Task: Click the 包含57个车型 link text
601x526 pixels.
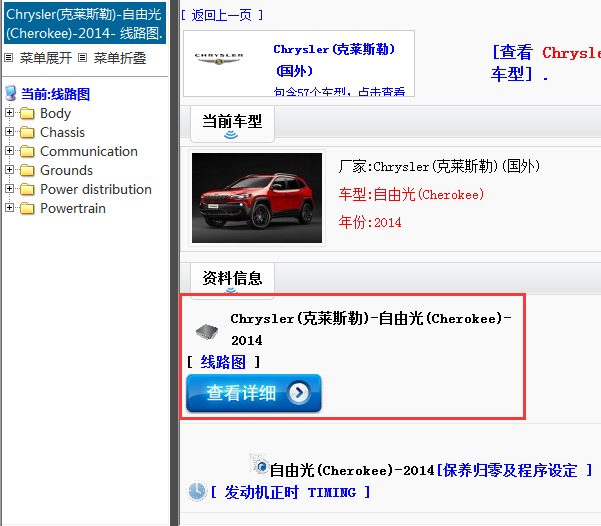Action: pos(339,92)
